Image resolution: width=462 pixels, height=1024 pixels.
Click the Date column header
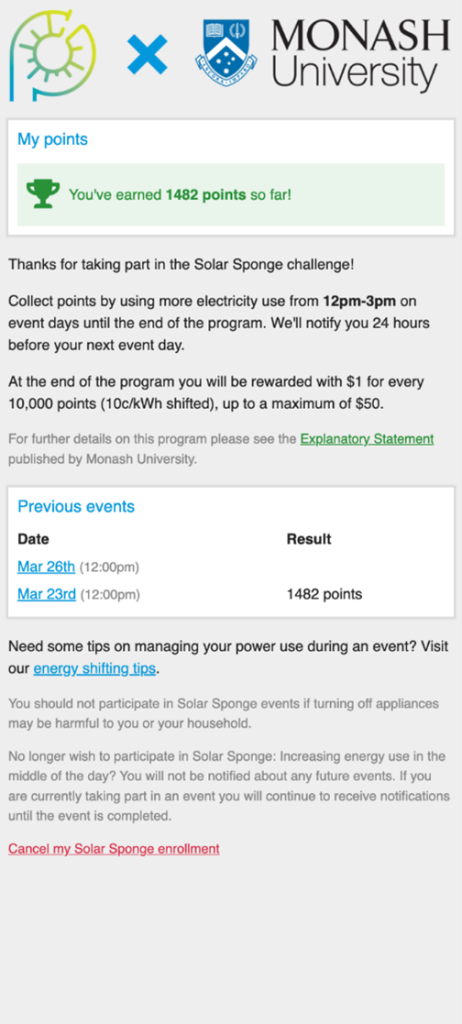tap(33, 539)
